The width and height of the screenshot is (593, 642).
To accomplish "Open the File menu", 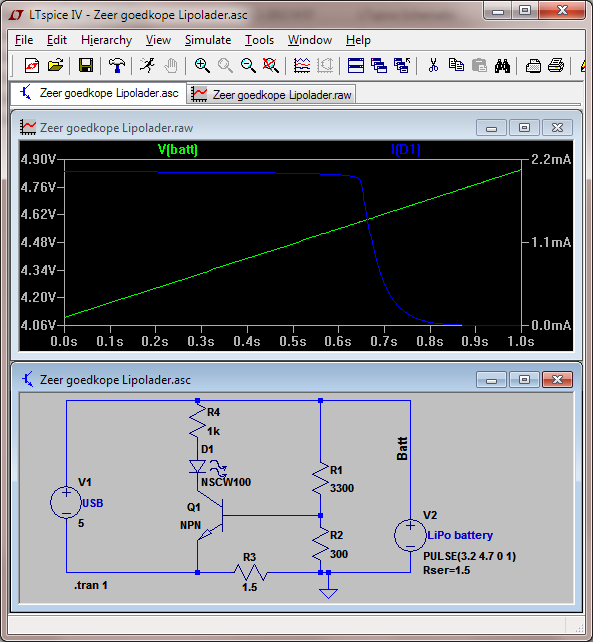I will [x=24, y=40].
